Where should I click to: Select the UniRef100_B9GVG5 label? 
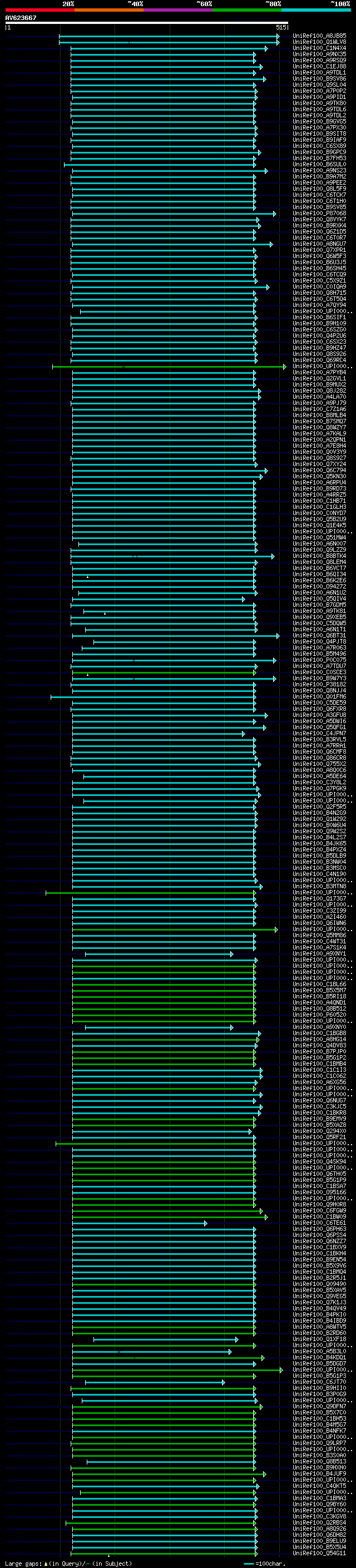319,122
